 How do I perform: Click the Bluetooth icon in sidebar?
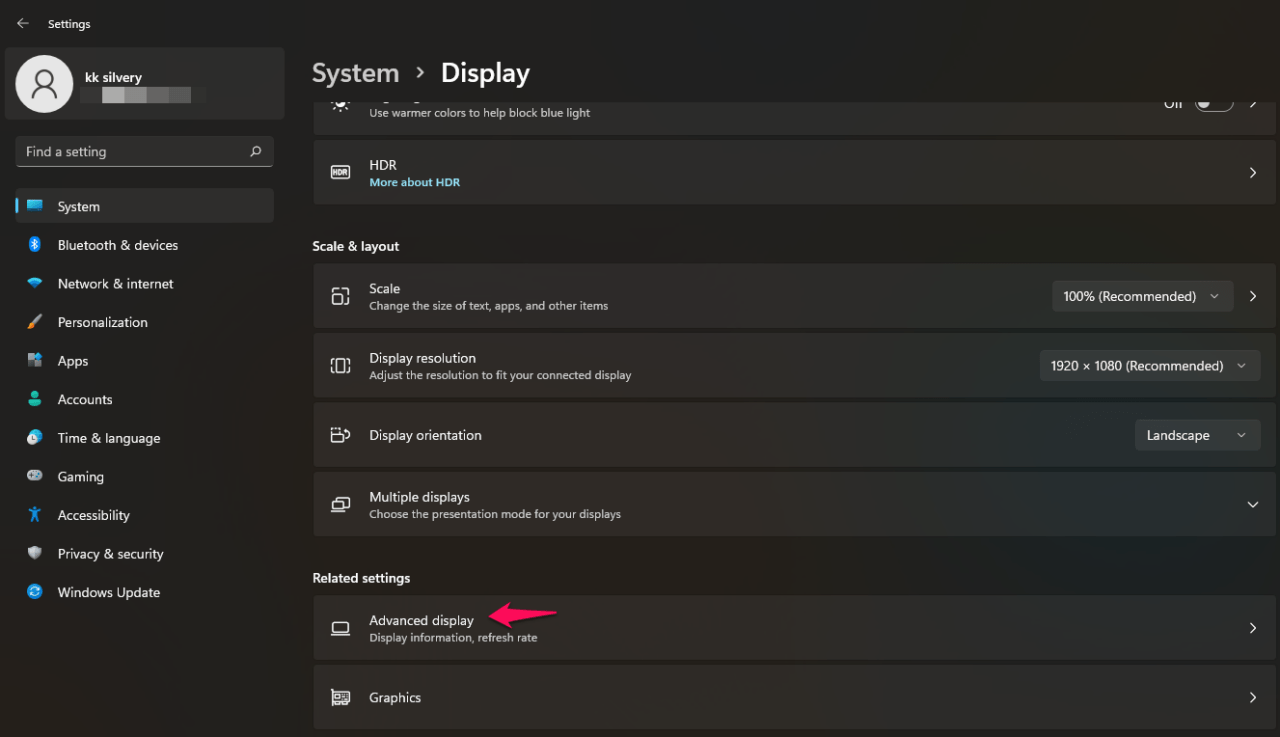coord(35,245)
